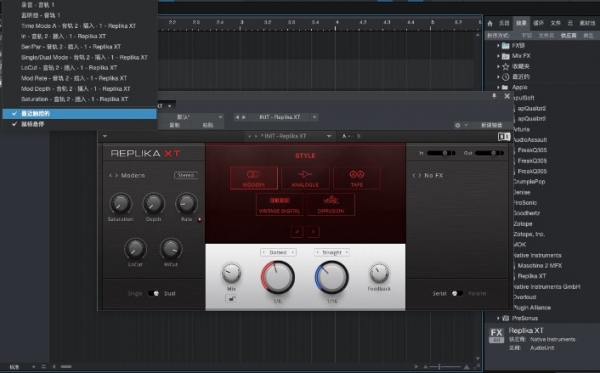Image resolution: width=600 pixels, height=373 pixels.
Task: Click the link lock icon below Mix
Action: click(231, 299)
